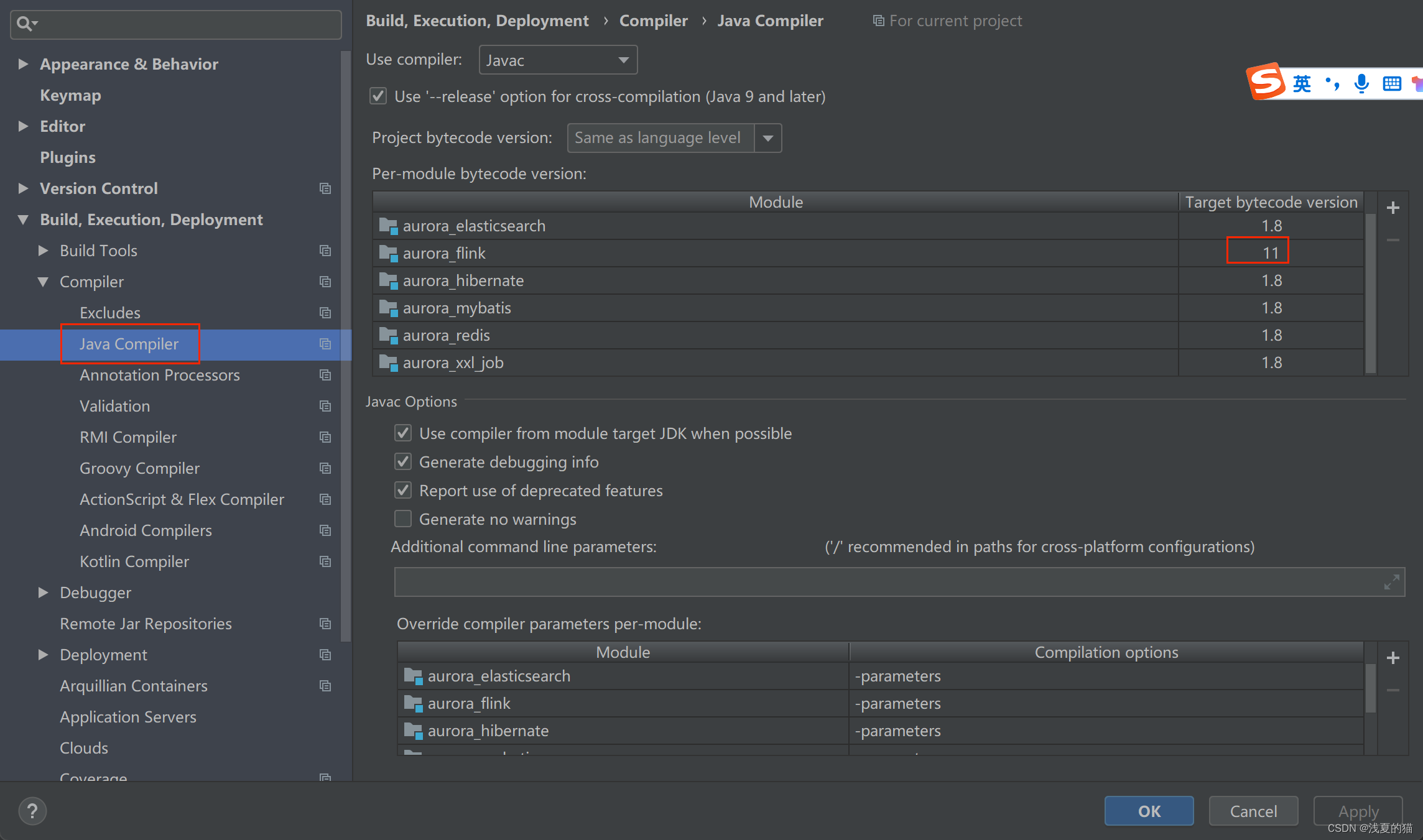Click the help question mark icon
The height and width of the screenshot is (840, 1423).
[32, 811]
